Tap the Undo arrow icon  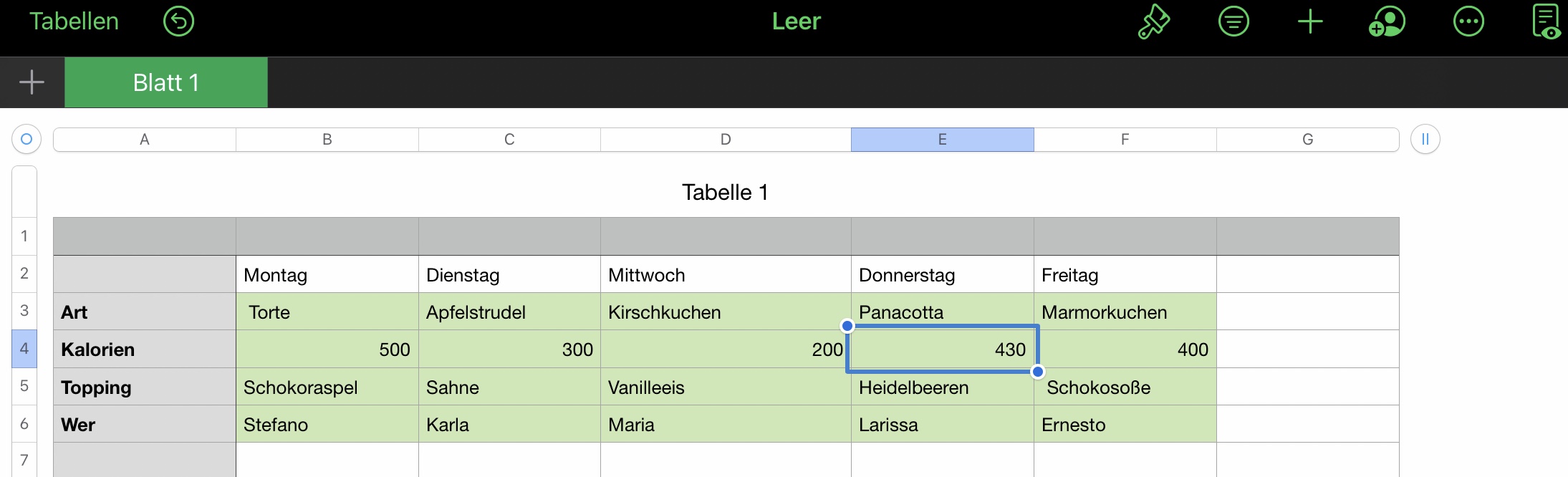[x=178, y=21]
